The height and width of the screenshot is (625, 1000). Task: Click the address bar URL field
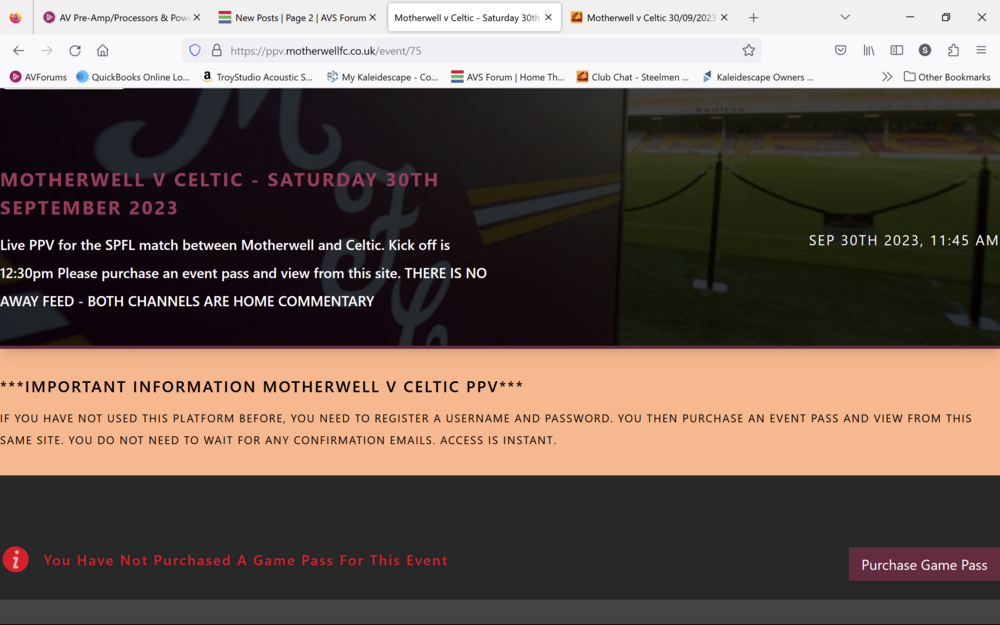click(x=472, y=50)
